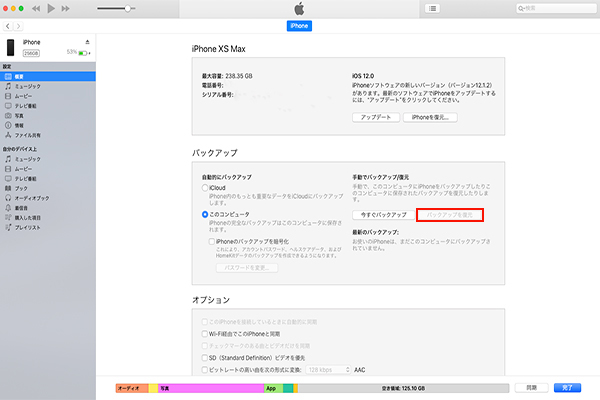600x400 pixels.
Task: Open 概要 (Summary) in the sidebar
Action: click(x=48, y=77)
